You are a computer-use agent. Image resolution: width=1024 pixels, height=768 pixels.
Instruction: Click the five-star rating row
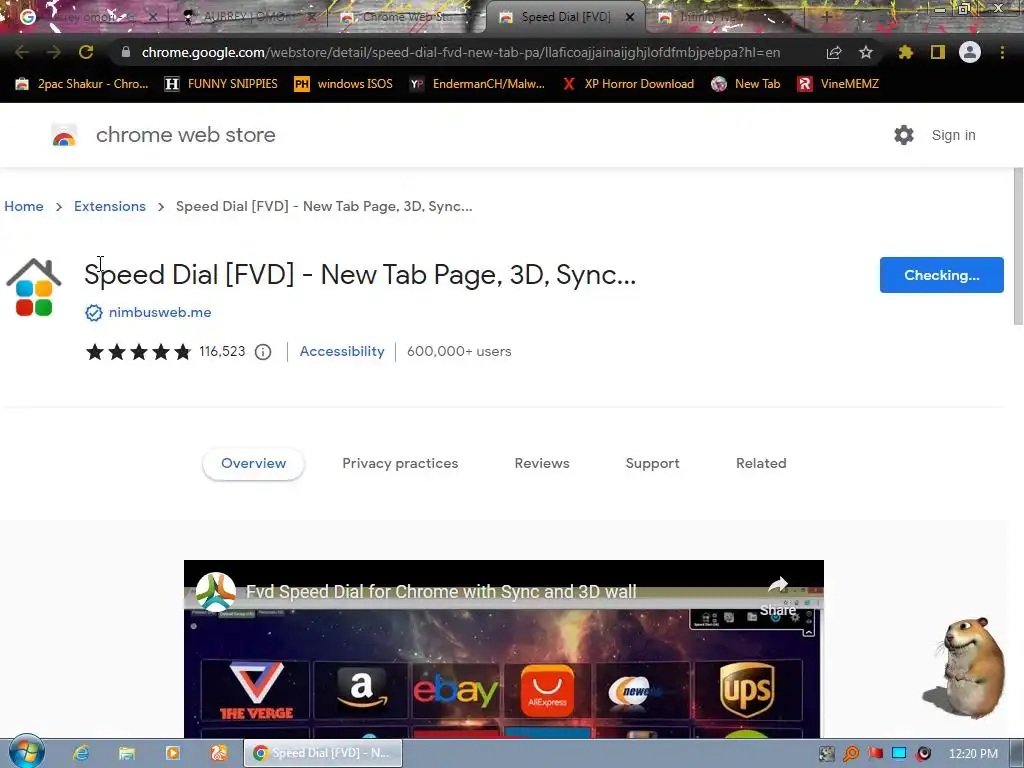pyautogui.click(x=138, y=352)
